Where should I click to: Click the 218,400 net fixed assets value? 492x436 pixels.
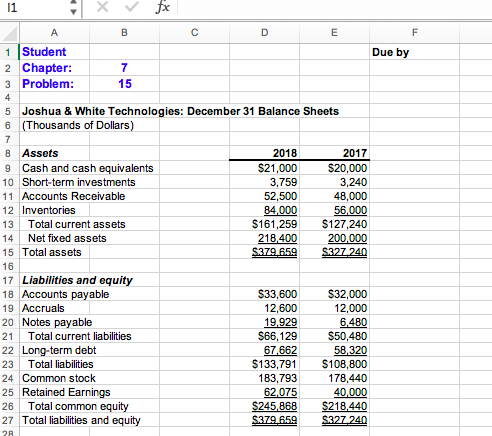coord(277,238)
